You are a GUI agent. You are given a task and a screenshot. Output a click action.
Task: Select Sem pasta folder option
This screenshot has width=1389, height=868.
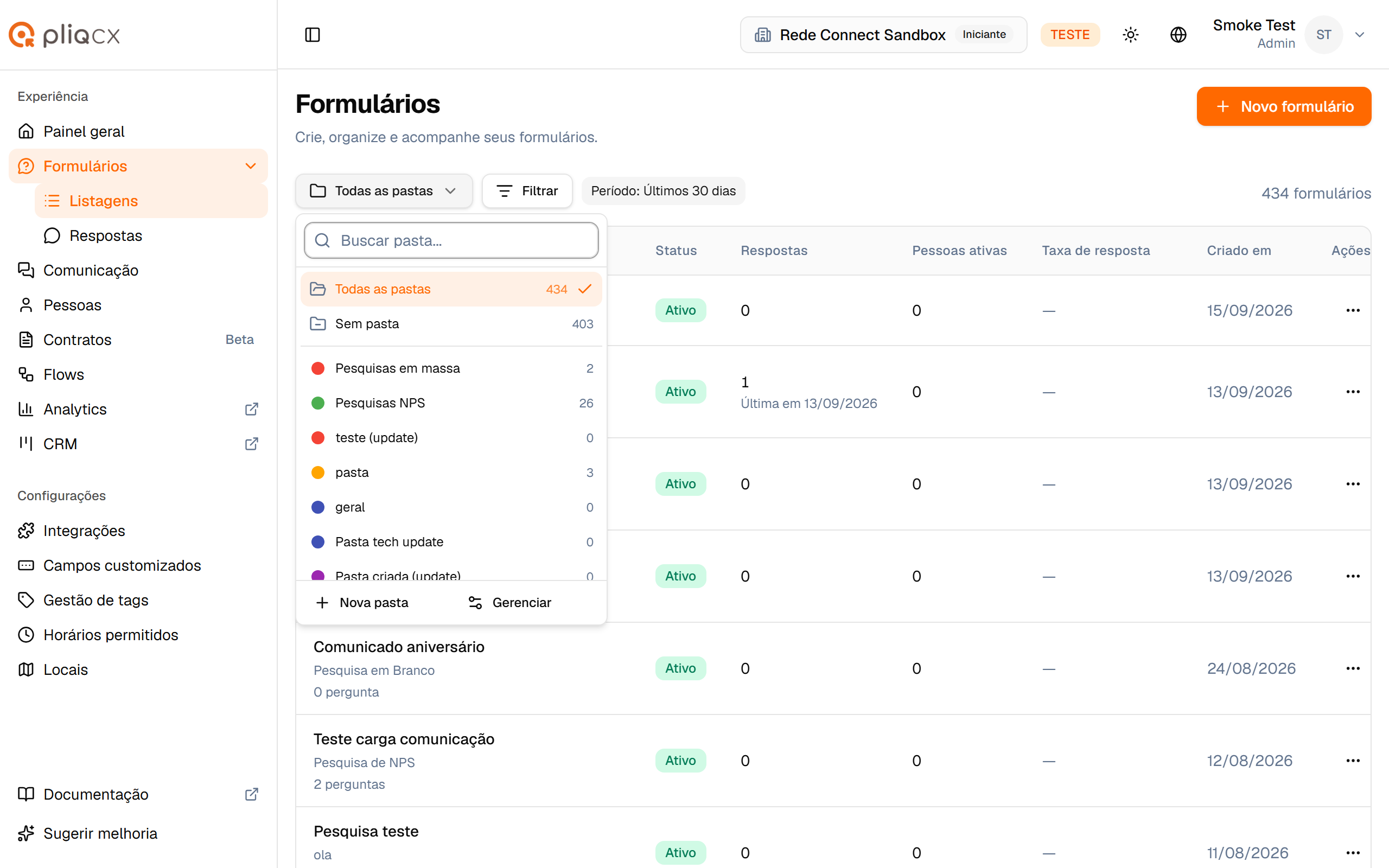(x=451, y=324)
